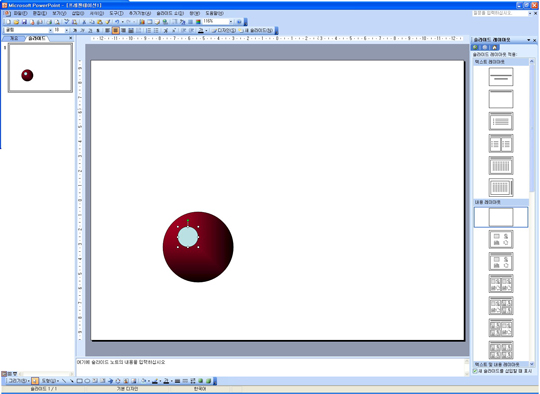Open the zoom percentage dropdown

(x=231, y=22)
